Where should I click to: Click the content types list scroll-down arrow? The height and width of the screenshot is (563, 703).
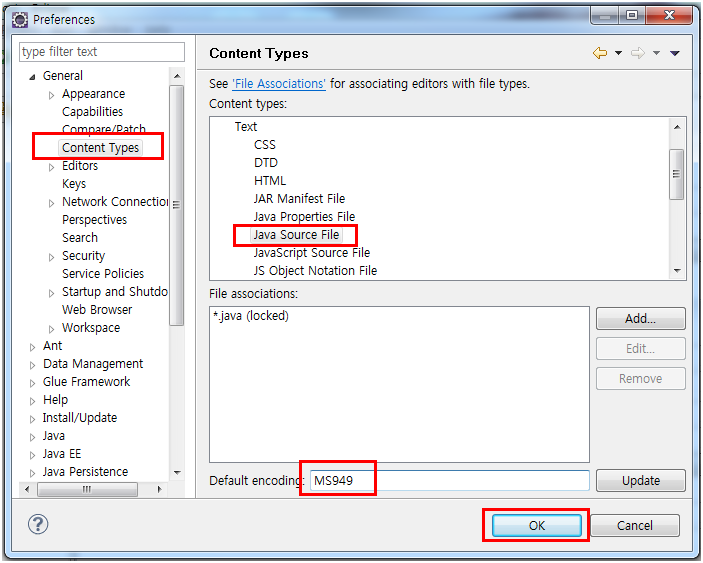677,270
